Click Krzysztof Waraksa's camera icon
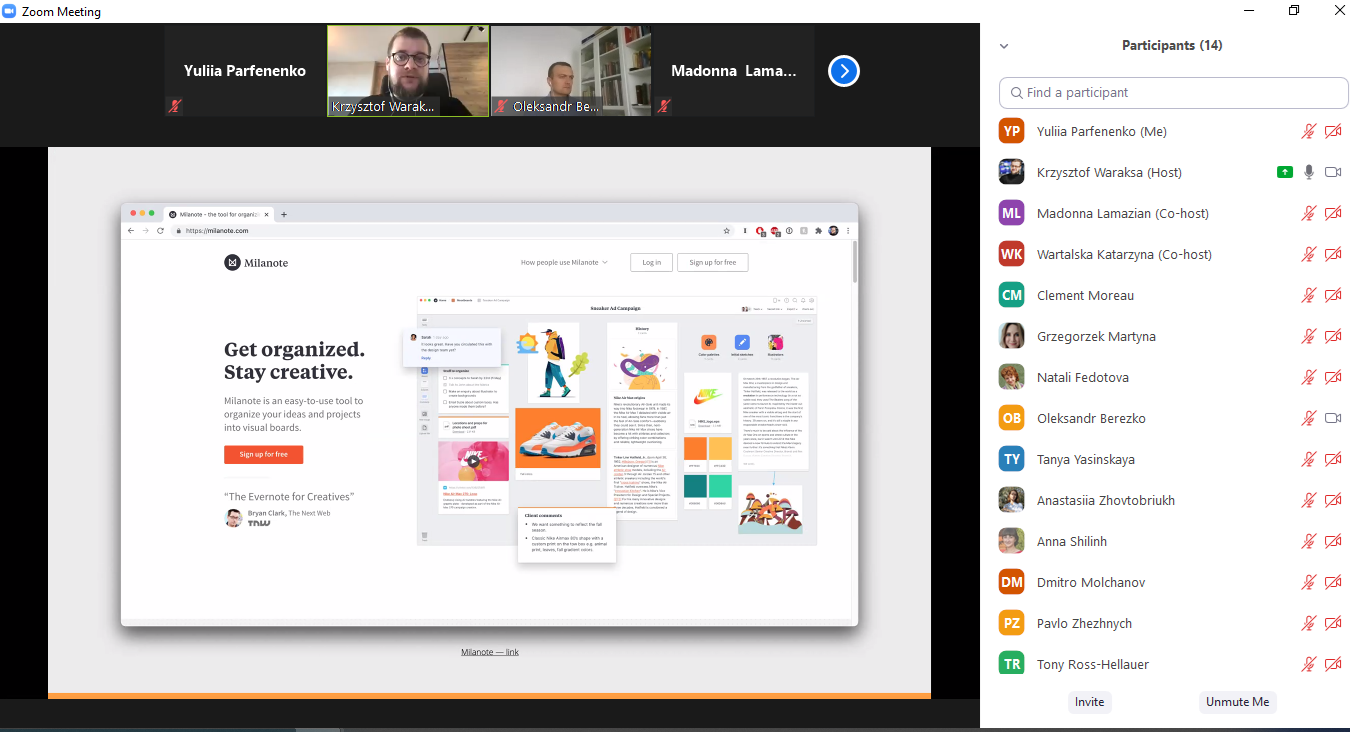1350x732 pixels. (x=1333, y=172)
